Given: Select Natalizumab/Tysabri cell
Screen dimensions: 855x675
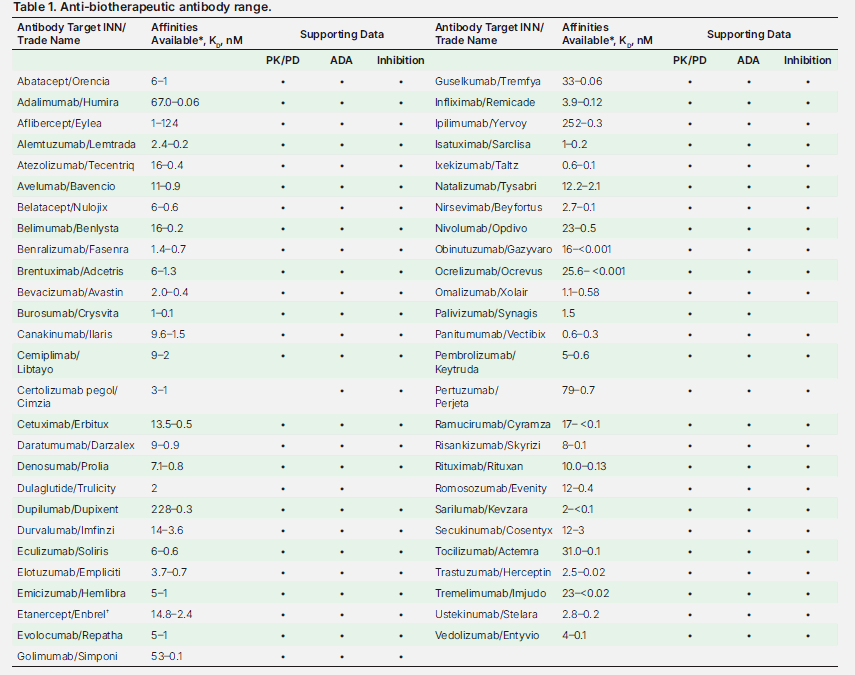Looking at the screenshot, I should pyautogui.click(x=485, y=186).
